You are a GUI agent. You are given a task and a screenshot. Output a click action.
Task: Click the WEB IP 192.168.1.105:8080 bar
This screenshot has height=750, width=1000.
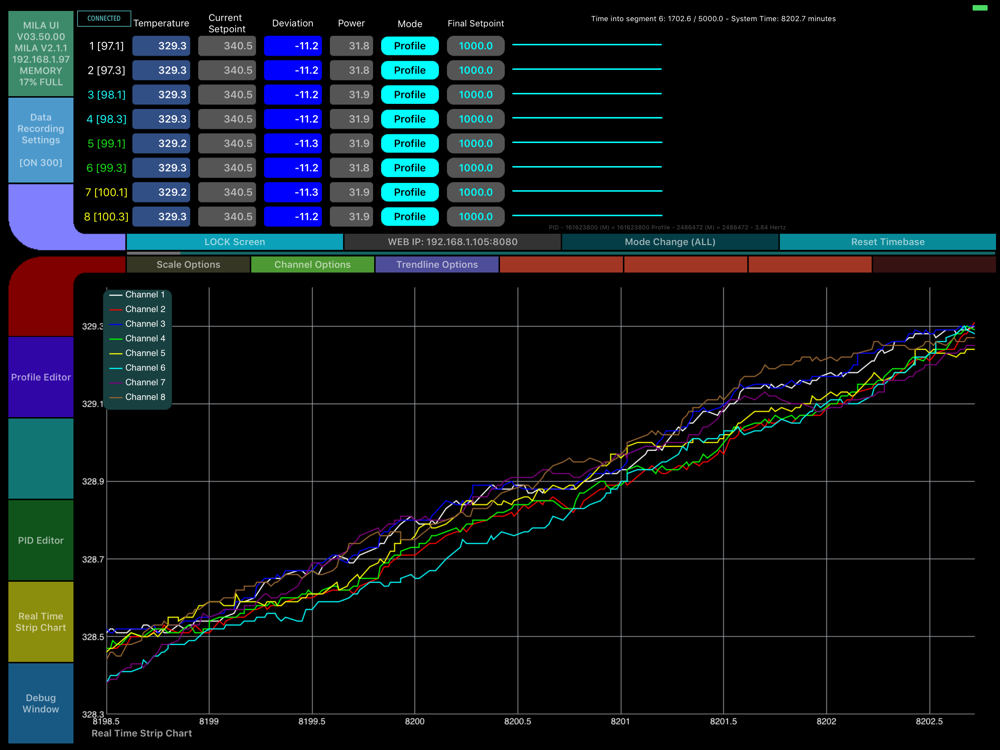click(x=453, y=242)
